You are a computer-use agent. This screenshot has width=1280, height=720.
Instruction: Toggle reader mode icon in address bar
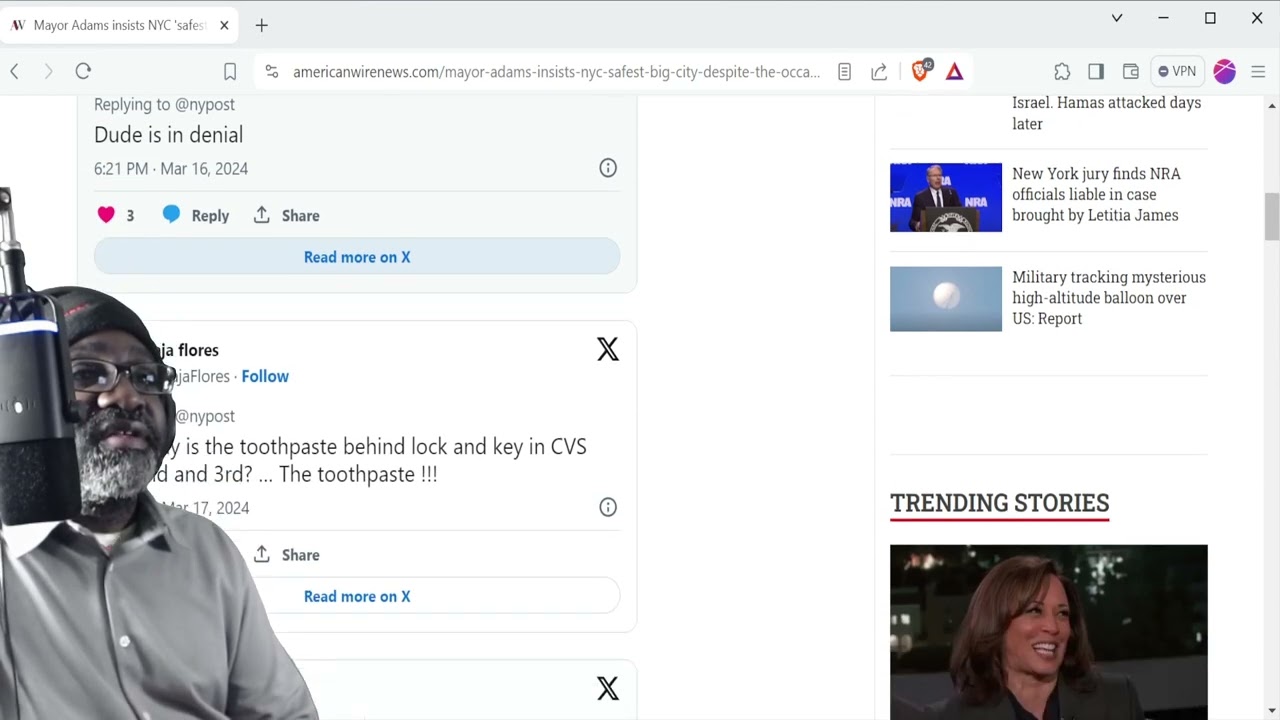(844, 71)
